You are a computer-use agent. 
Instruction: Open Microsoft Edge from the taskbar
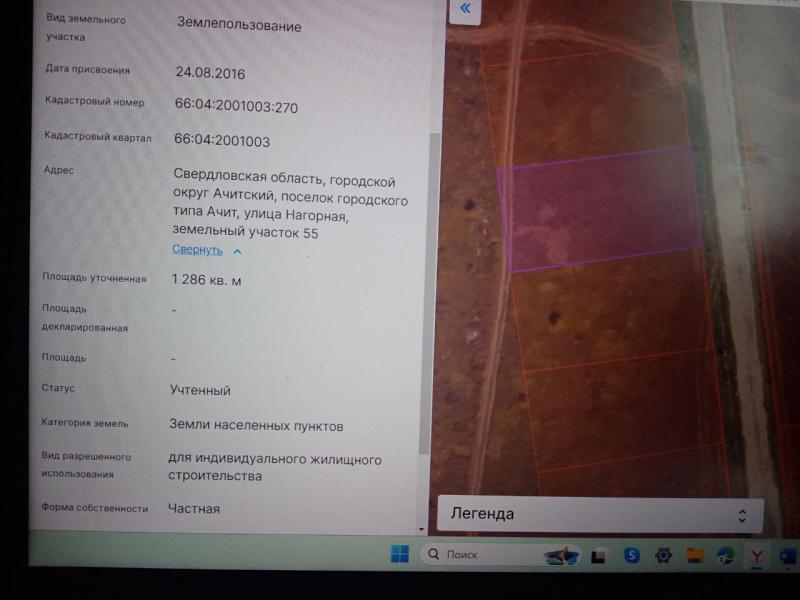(725, 555)
